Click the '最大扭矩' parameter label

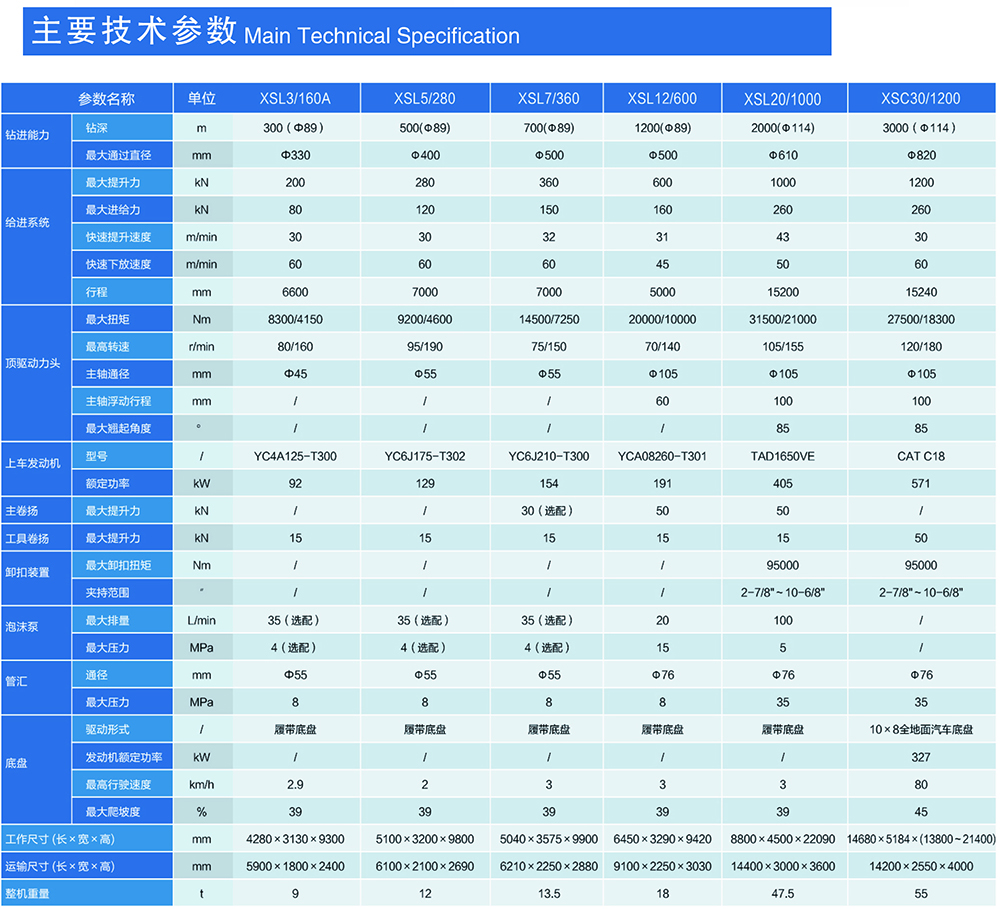[108, 320]
